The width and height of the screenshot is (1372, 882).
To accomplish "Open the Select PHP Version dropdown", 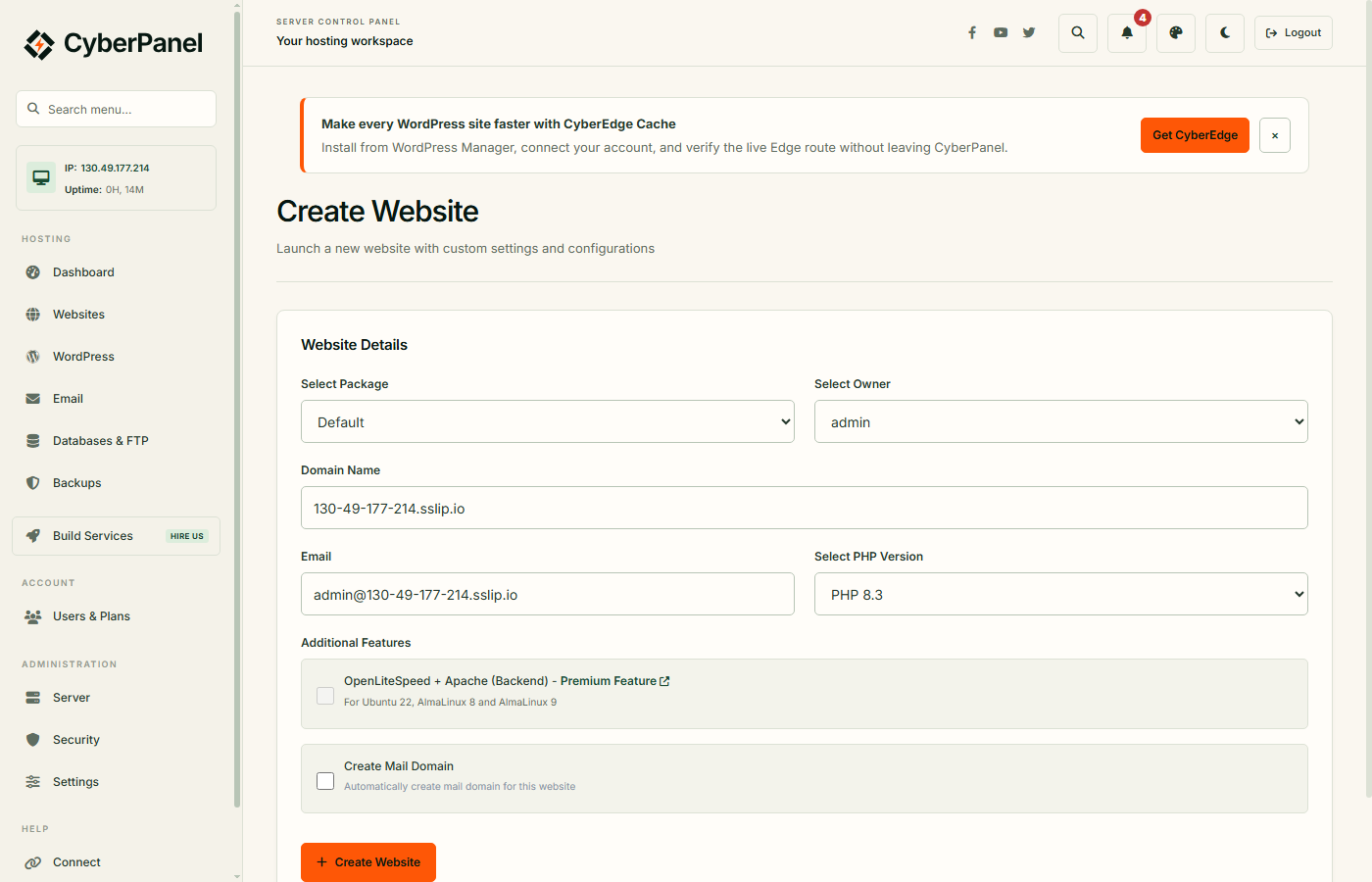I will click(x=1061, y=594).
